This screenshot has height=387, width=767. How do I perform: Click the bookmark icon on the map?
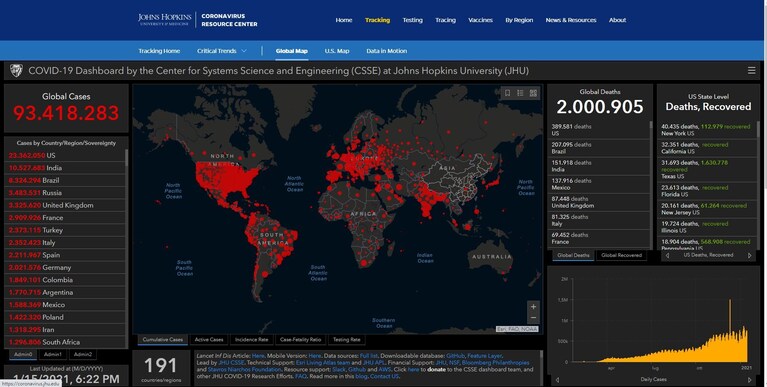click(507, 93)
